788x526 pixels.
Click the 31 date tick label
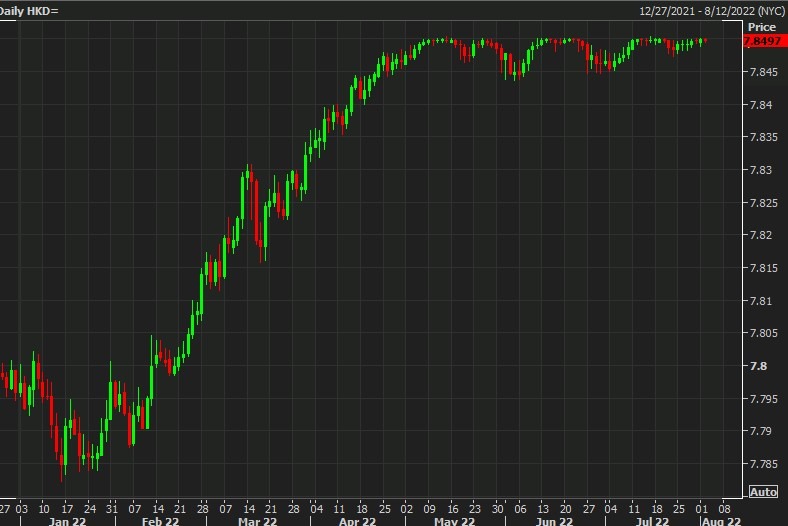point(112,509)
